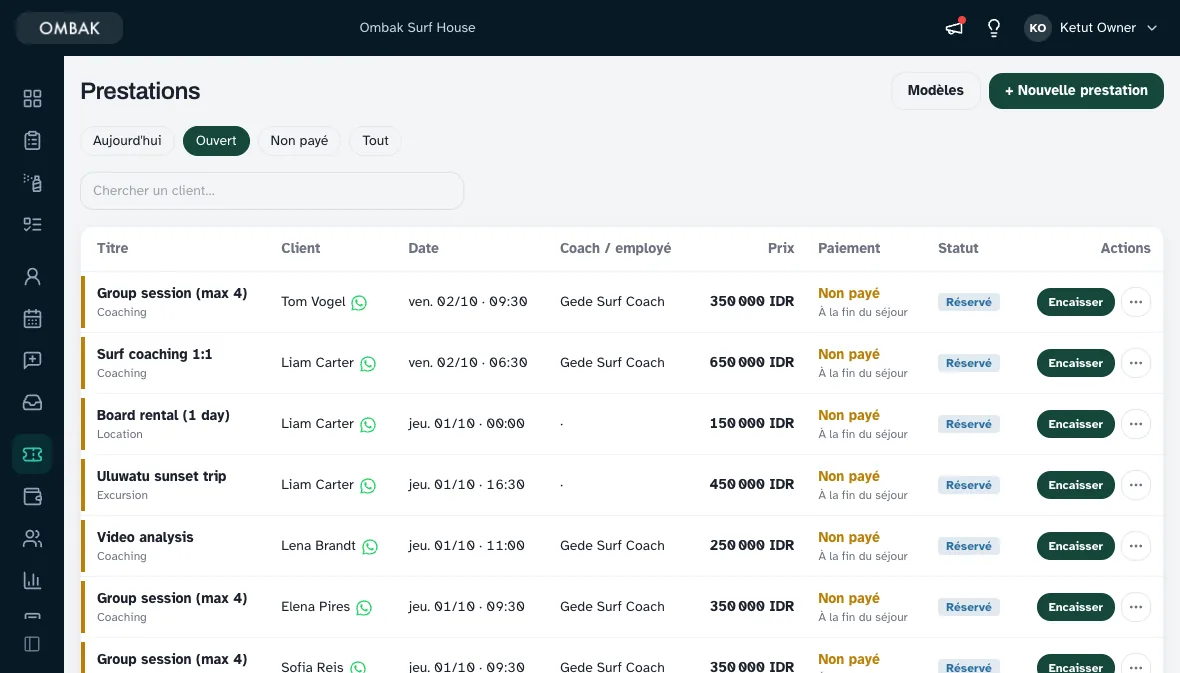Image resolution: width=1180 pixels, height=673 pixels.
Task: Open more actions for Tom Vogel's Group session
Action: [x=1136, y=302]
